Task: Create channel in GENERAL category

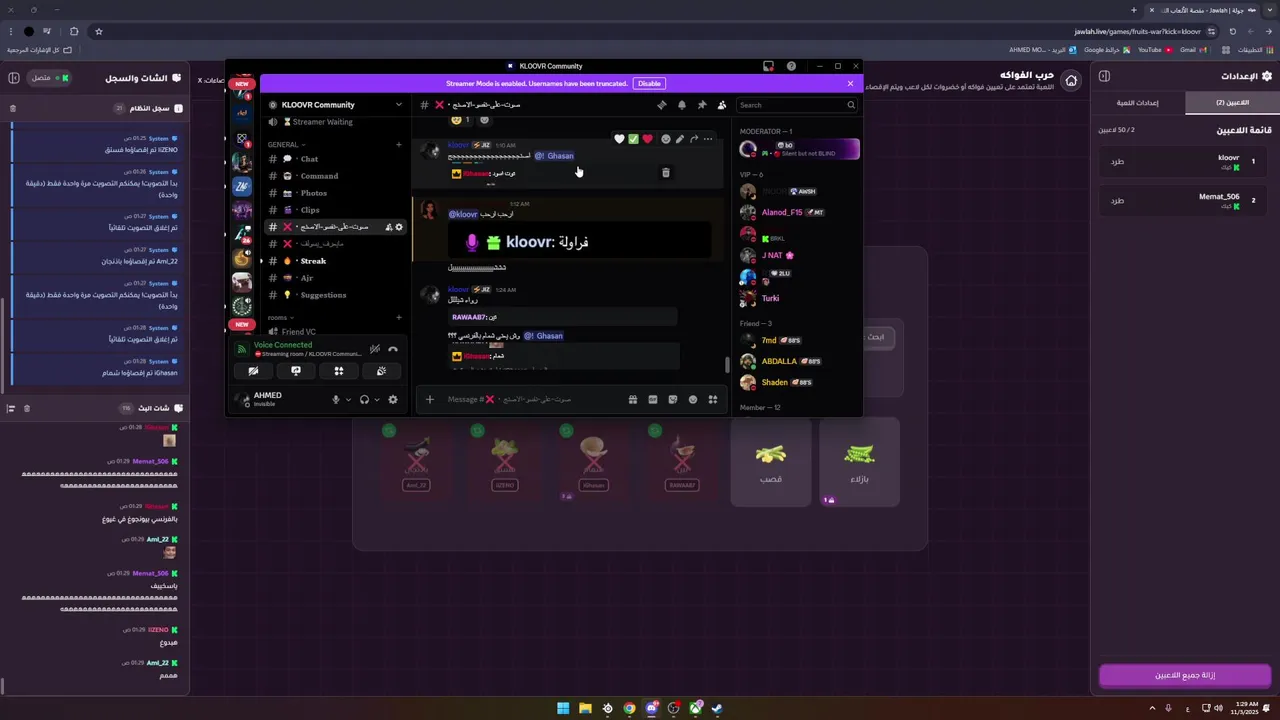Action: coord(398,145)
